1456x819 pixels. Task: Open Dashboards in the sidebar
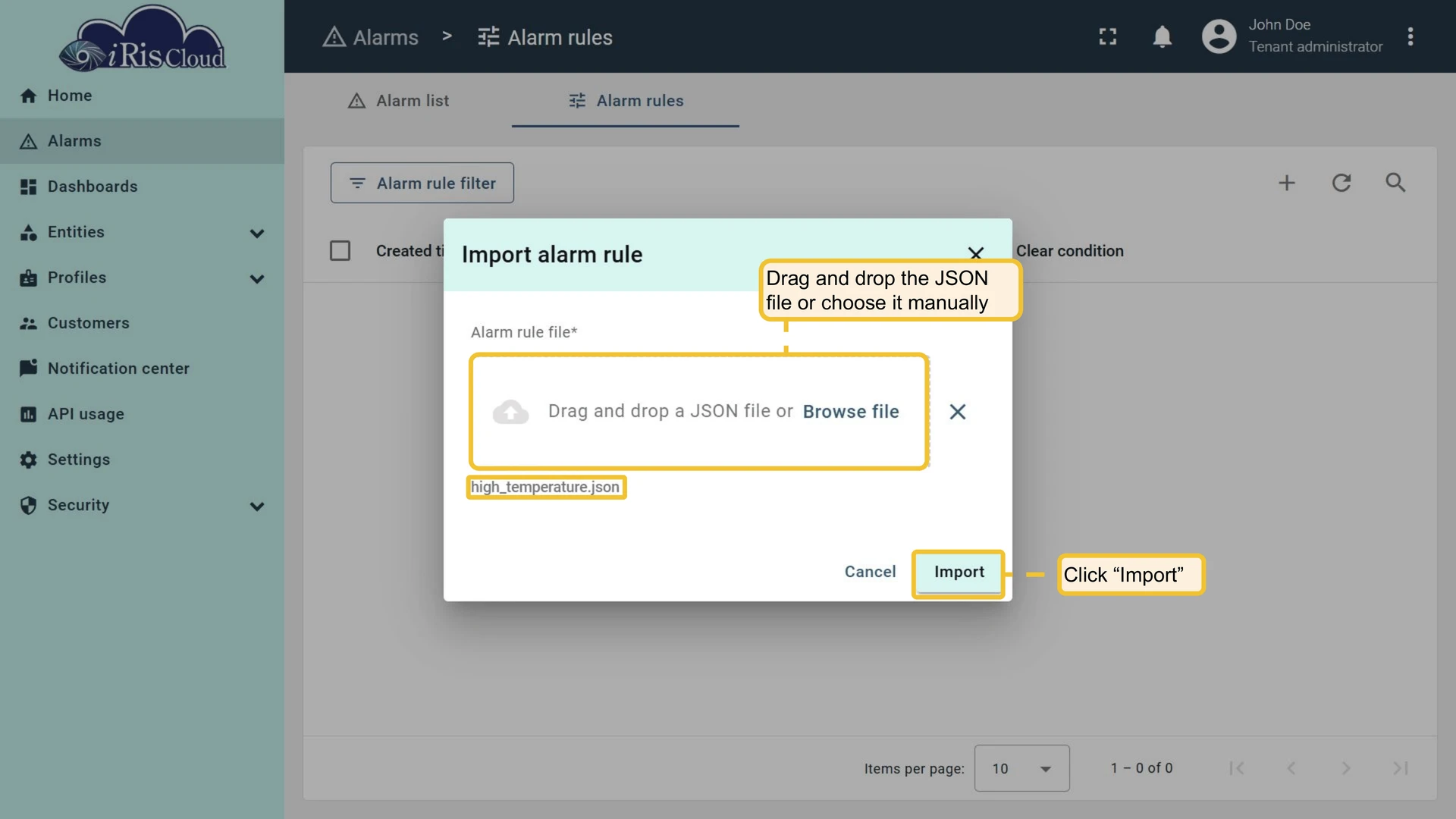142,187
